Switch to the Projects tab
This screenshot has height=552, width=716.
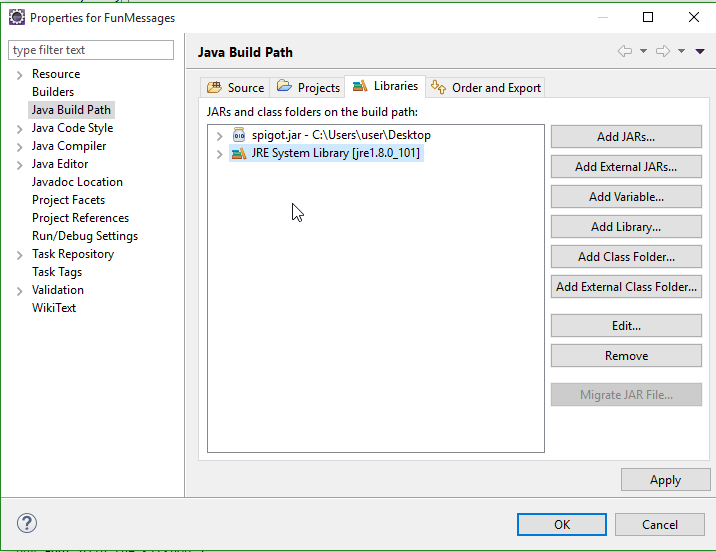pyautogui.click(x=308, y=87)
